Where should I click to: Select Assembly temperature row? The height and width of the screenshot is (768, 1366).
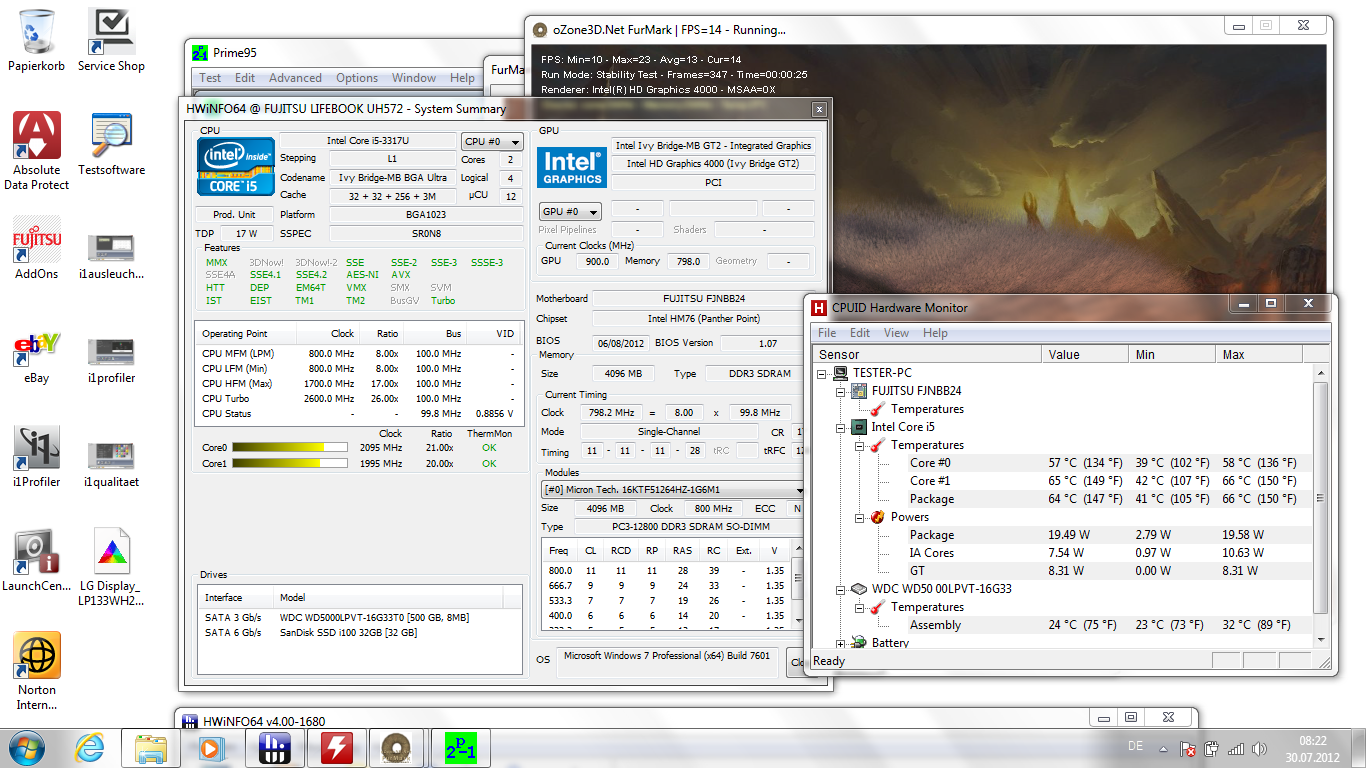[1064, 625]
